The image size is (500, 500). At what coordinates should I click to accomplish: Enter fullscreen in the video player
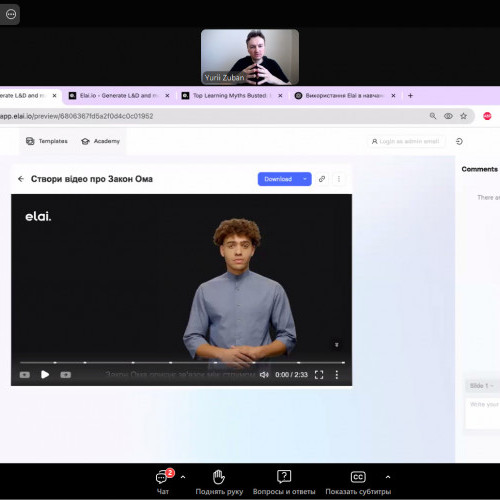coord(319,375)
